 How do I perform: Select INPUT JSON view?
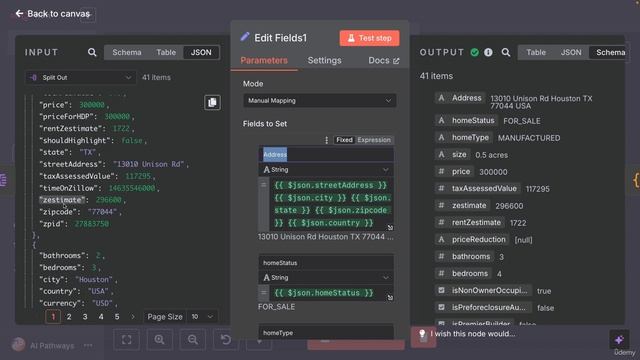pyautogui.click(x=201, y=52)
